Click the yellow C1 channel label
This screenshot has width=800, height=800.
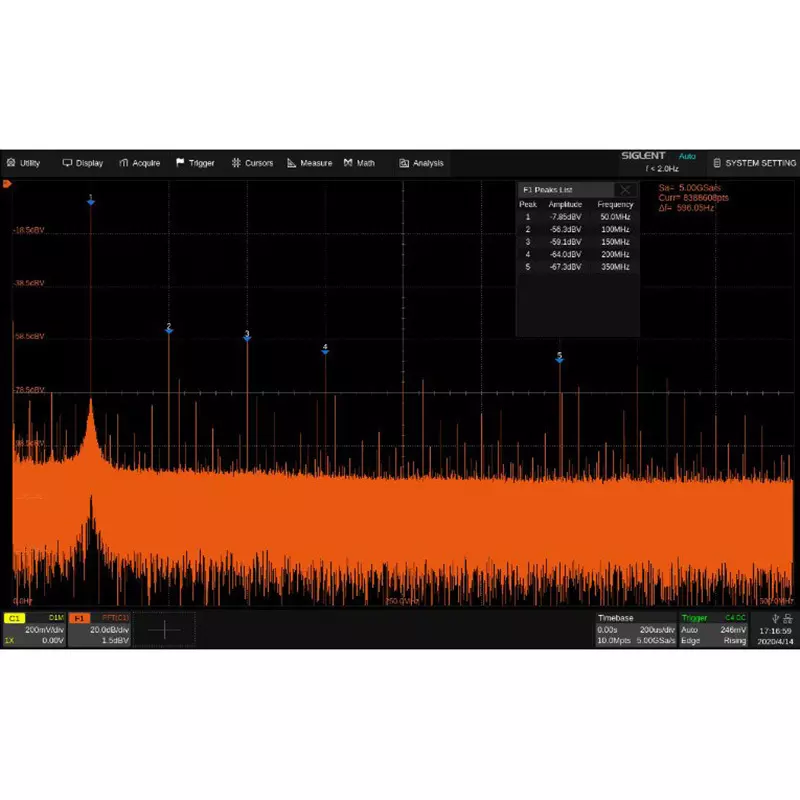tap(14, 618)
